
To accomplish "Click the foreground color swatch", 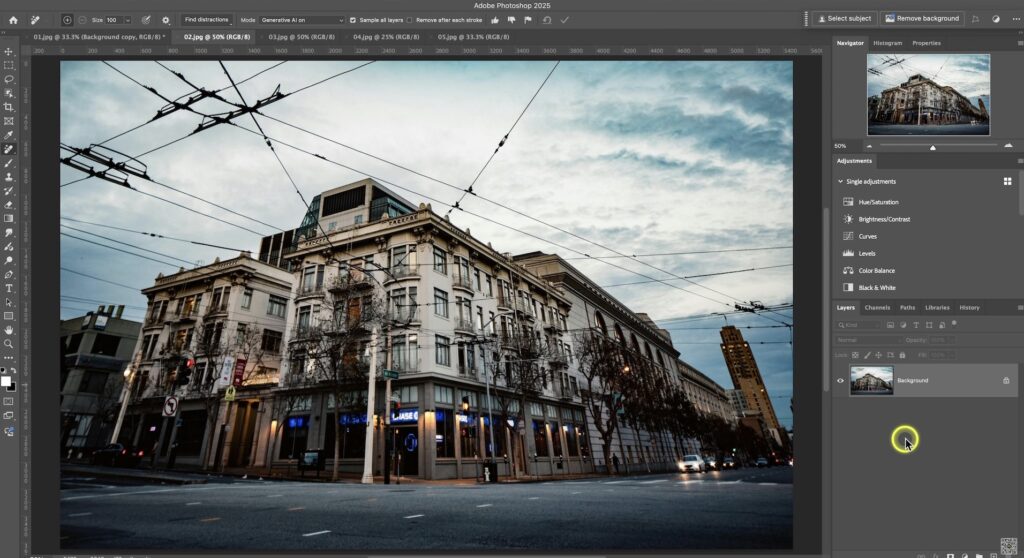I will point(6,382).
